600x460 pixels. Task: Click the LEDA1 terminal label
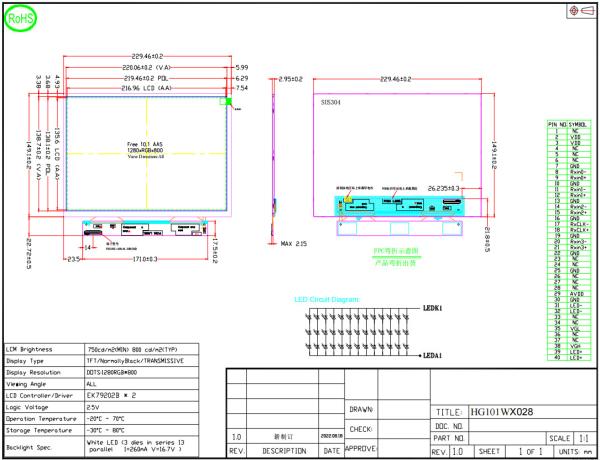point(433,356)
